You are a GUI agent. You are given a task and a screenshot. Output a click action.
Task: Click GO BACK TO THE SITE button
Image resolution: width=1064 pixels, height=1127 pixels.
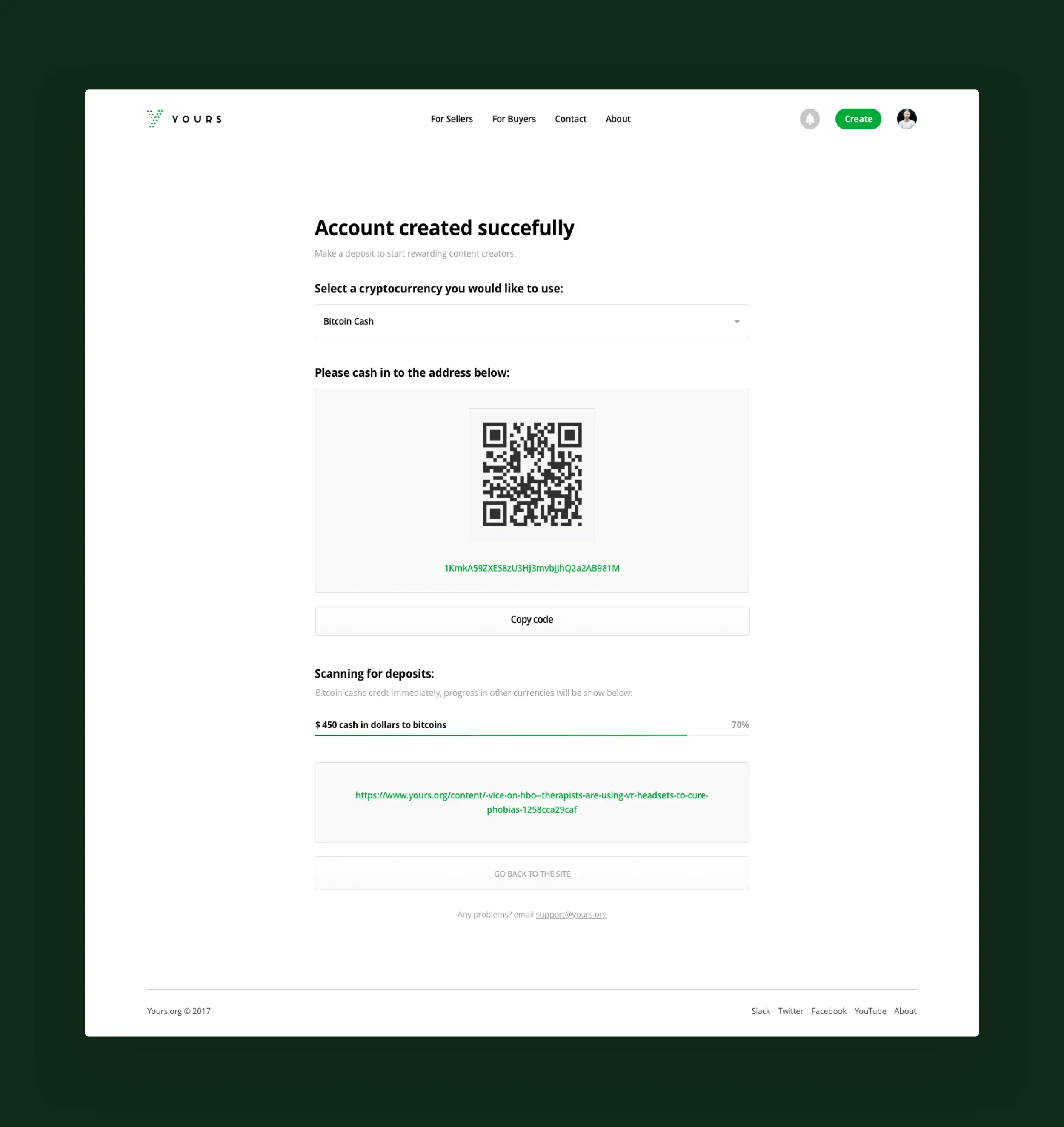pyautogui.click(x=532, y=873)
